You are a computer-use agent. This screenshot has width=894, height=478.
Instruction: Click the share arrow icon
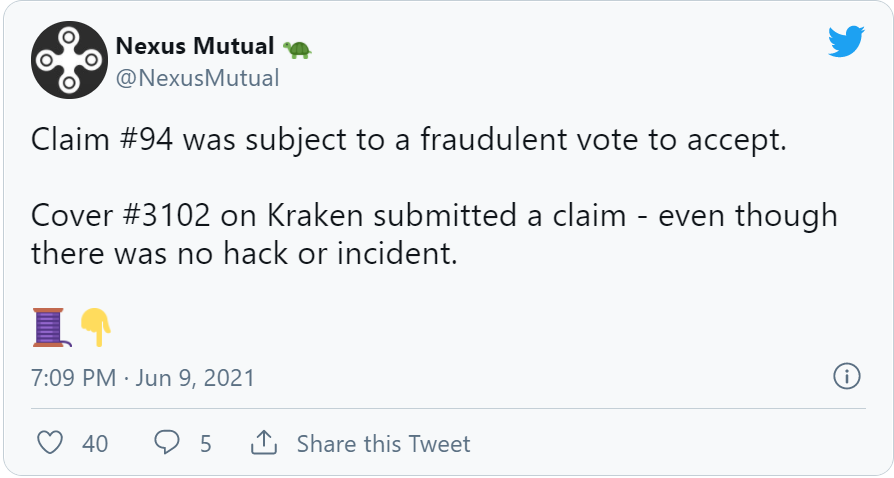263,442
